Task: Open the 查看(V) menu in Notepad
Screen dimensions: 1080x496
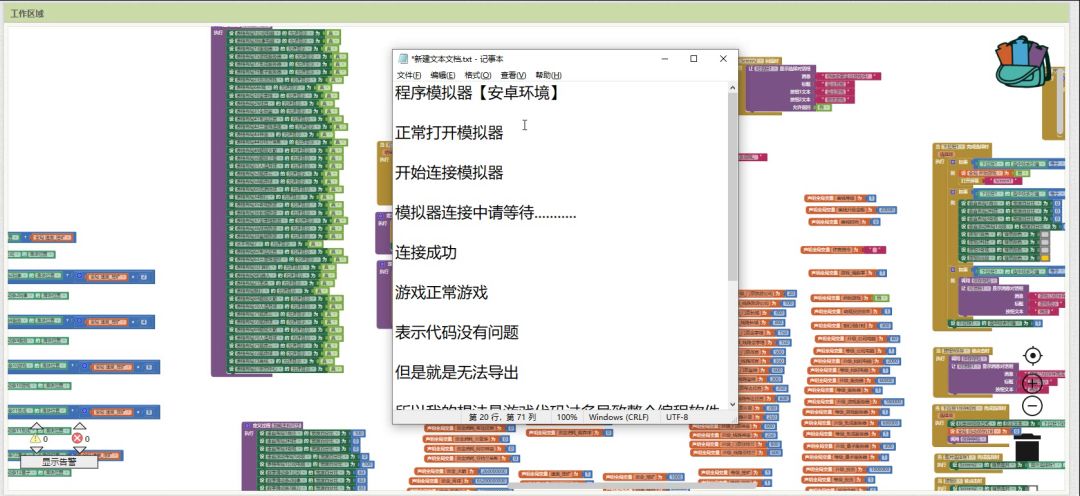Action: (512, 75)
